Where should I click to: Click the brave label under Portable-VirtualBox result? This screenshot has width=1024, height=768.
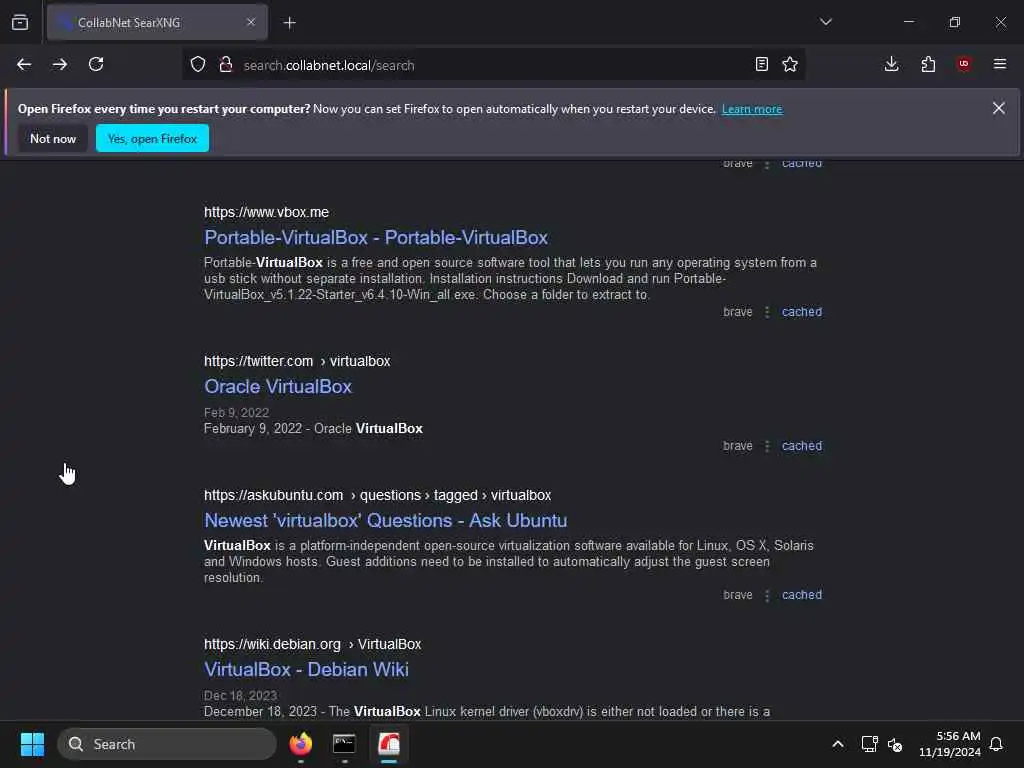[x=738, y=312]
